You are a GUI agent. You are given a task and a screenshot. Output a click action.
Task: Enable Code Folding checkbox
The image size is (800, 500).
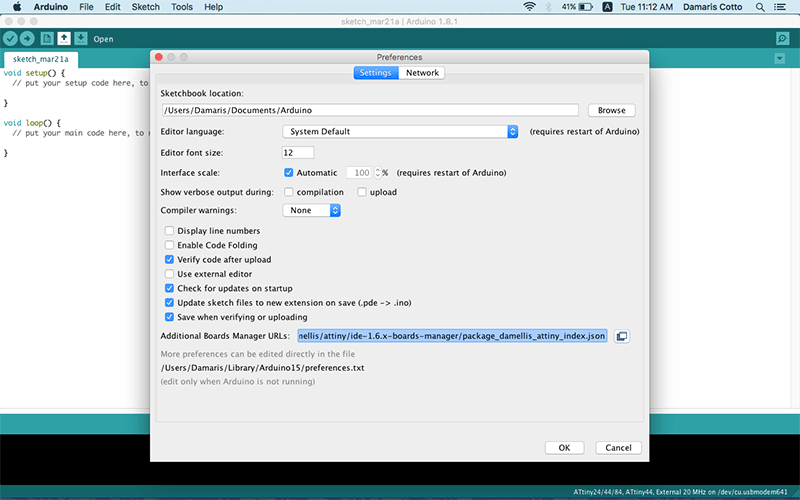[x=169, y=245]
